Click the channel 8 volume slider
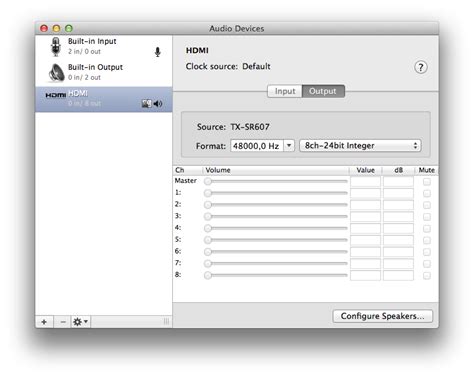The height and width of the screenshot is (377, 474). [x=276, y=275]
